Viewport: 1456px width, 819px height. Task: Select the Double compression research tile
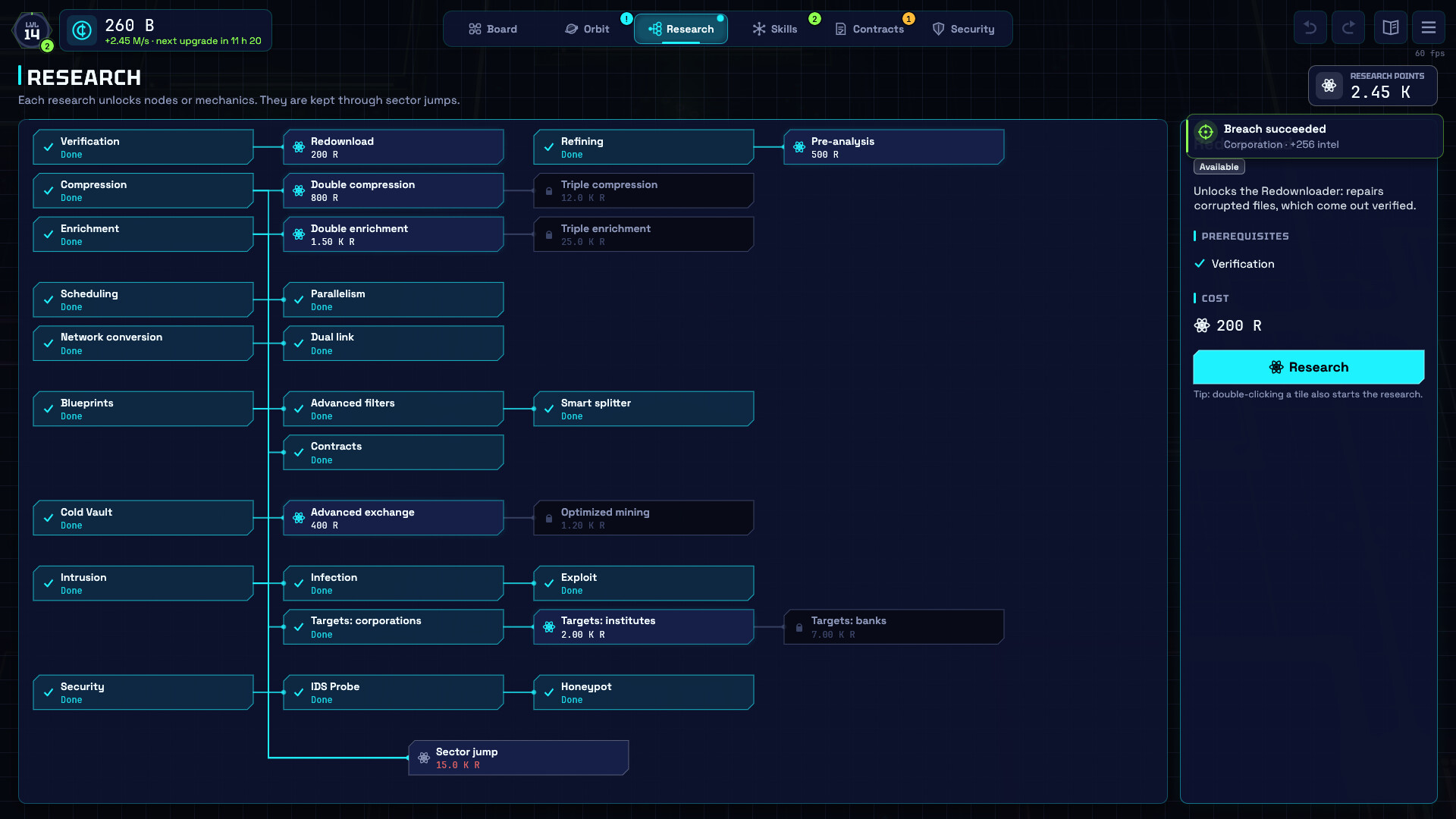click(x=394, y=190)
